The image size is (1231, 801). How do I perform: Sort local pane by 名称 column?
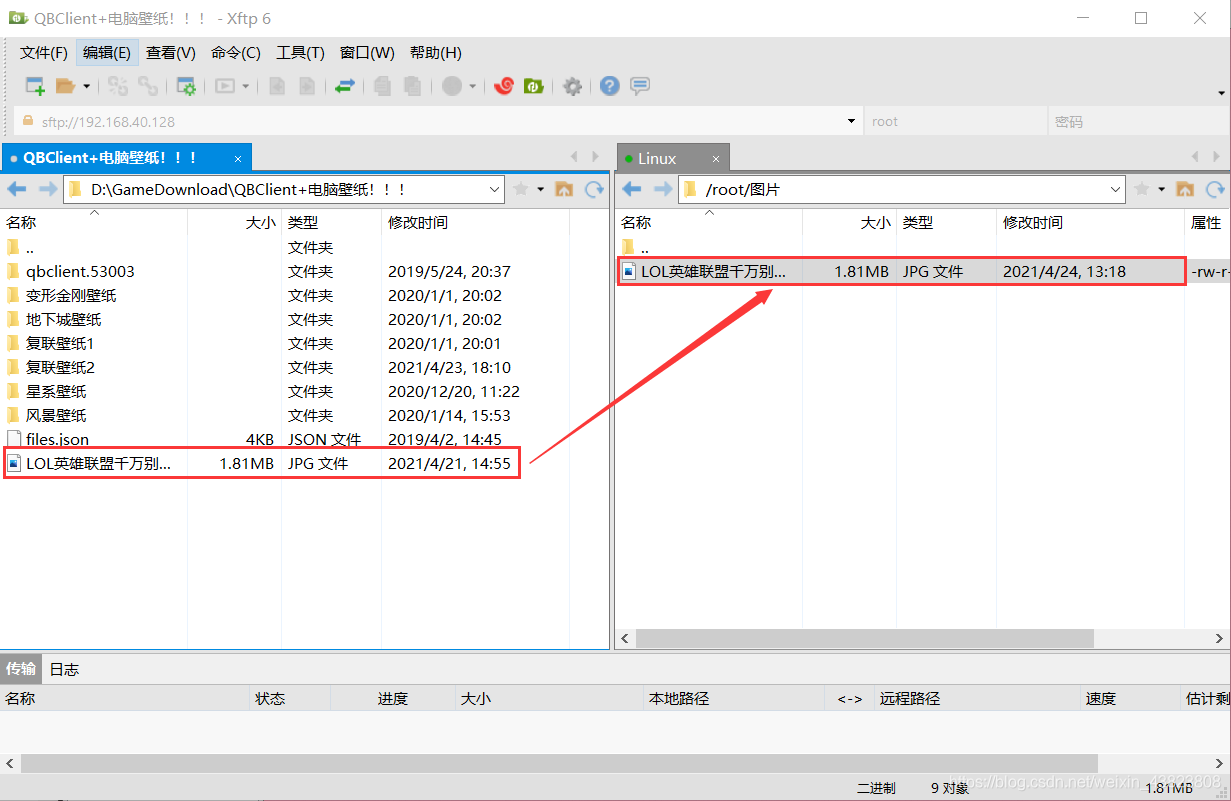coord(94,222)
